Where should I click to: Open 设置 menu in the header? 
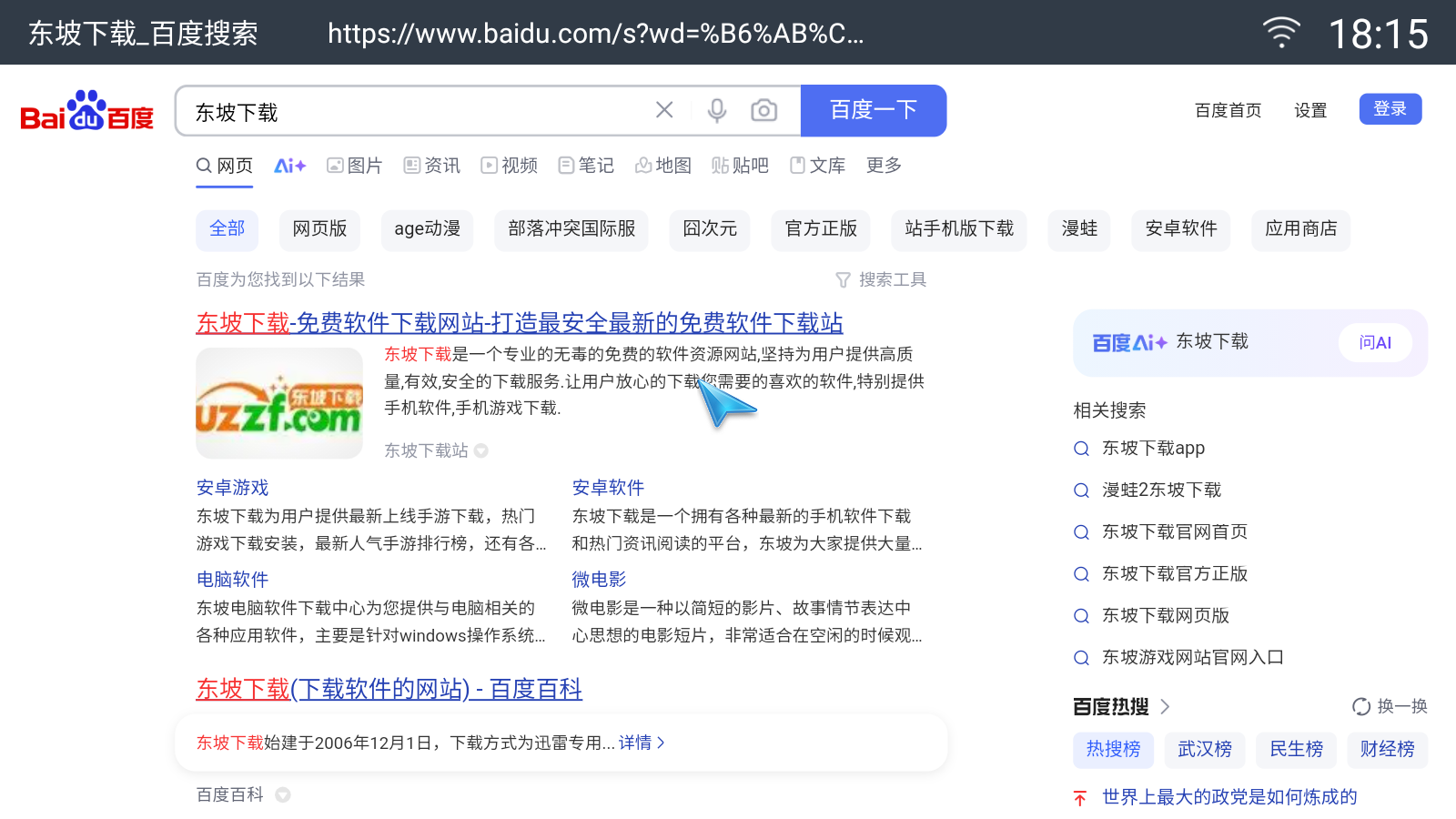[x=1310, y=110]
